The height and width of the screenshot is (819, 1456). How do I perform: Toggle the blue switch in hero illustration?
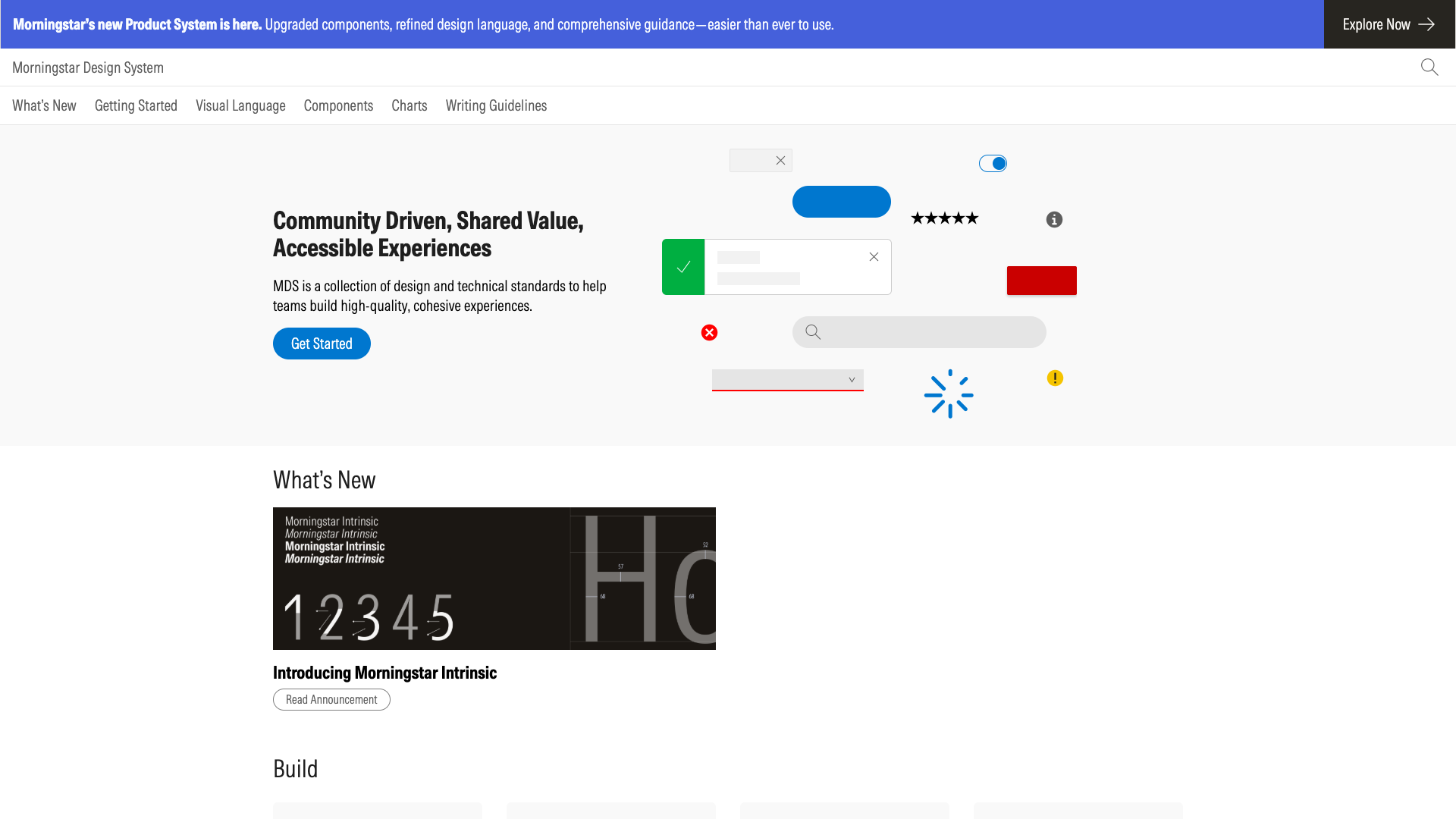pos(993,164)
